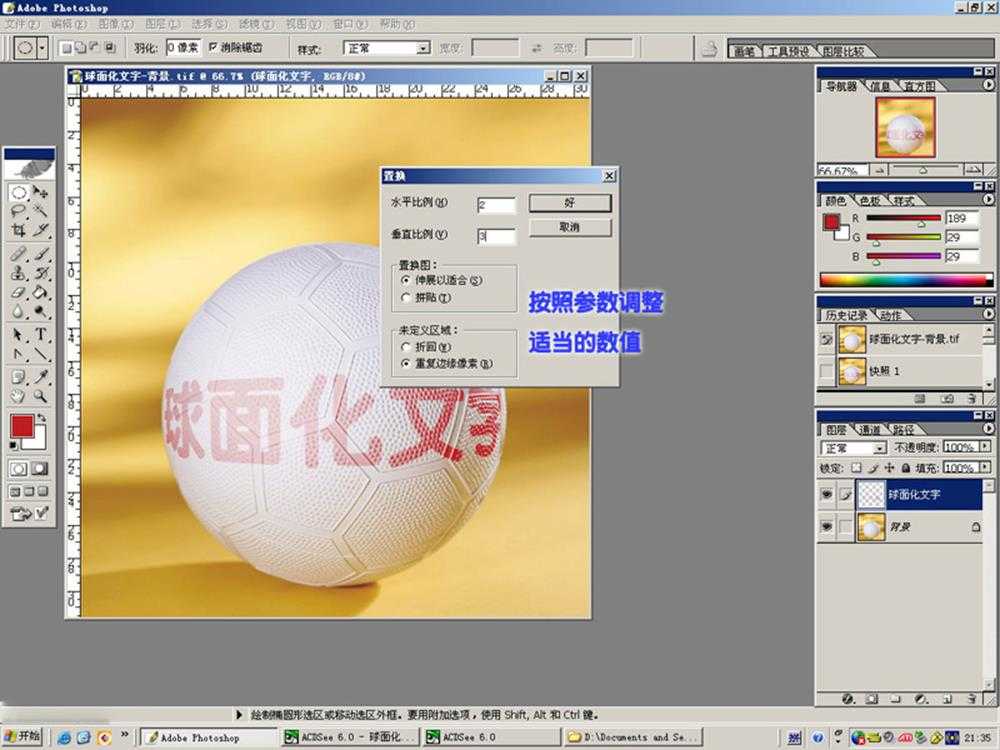Open the tool preset picker dropdown arrow

[x=42, y=48]
